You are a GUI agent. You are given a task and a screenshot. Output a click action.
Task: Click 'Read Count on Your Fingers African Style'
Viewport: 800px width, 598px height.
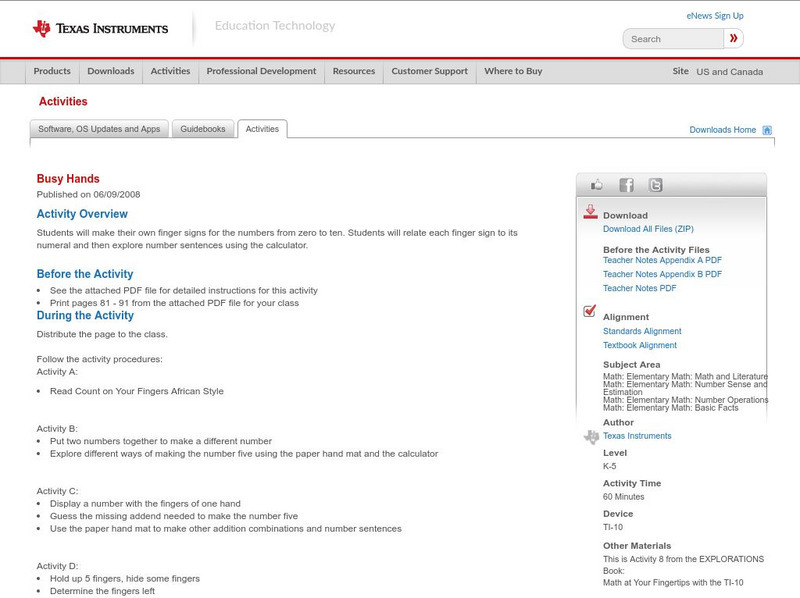pyautogui.click(x=137, y=391)
